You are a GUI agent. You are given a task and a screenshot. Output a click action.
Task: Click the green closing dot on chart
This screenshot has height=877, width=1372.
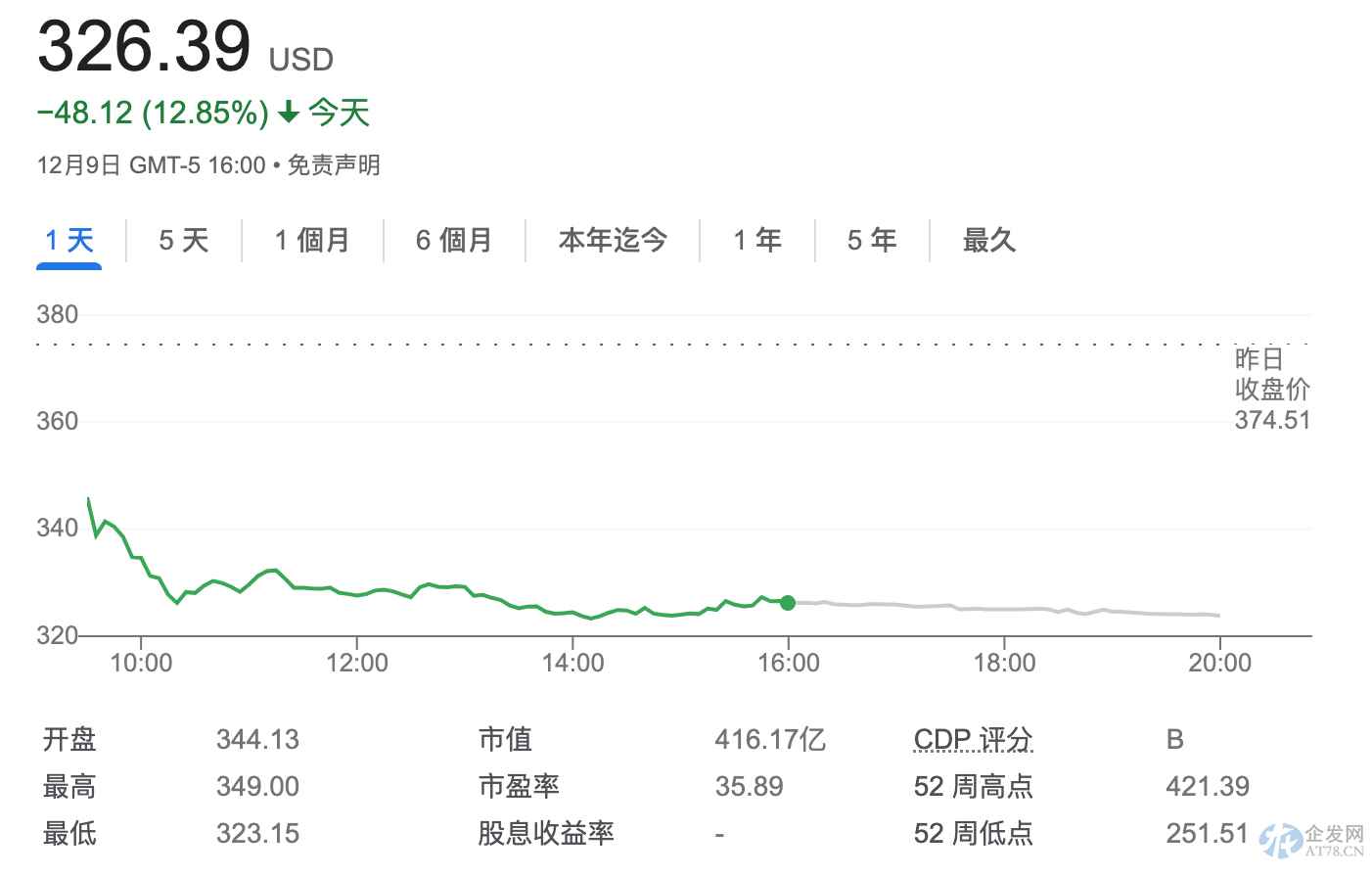[x=788, y=602]
